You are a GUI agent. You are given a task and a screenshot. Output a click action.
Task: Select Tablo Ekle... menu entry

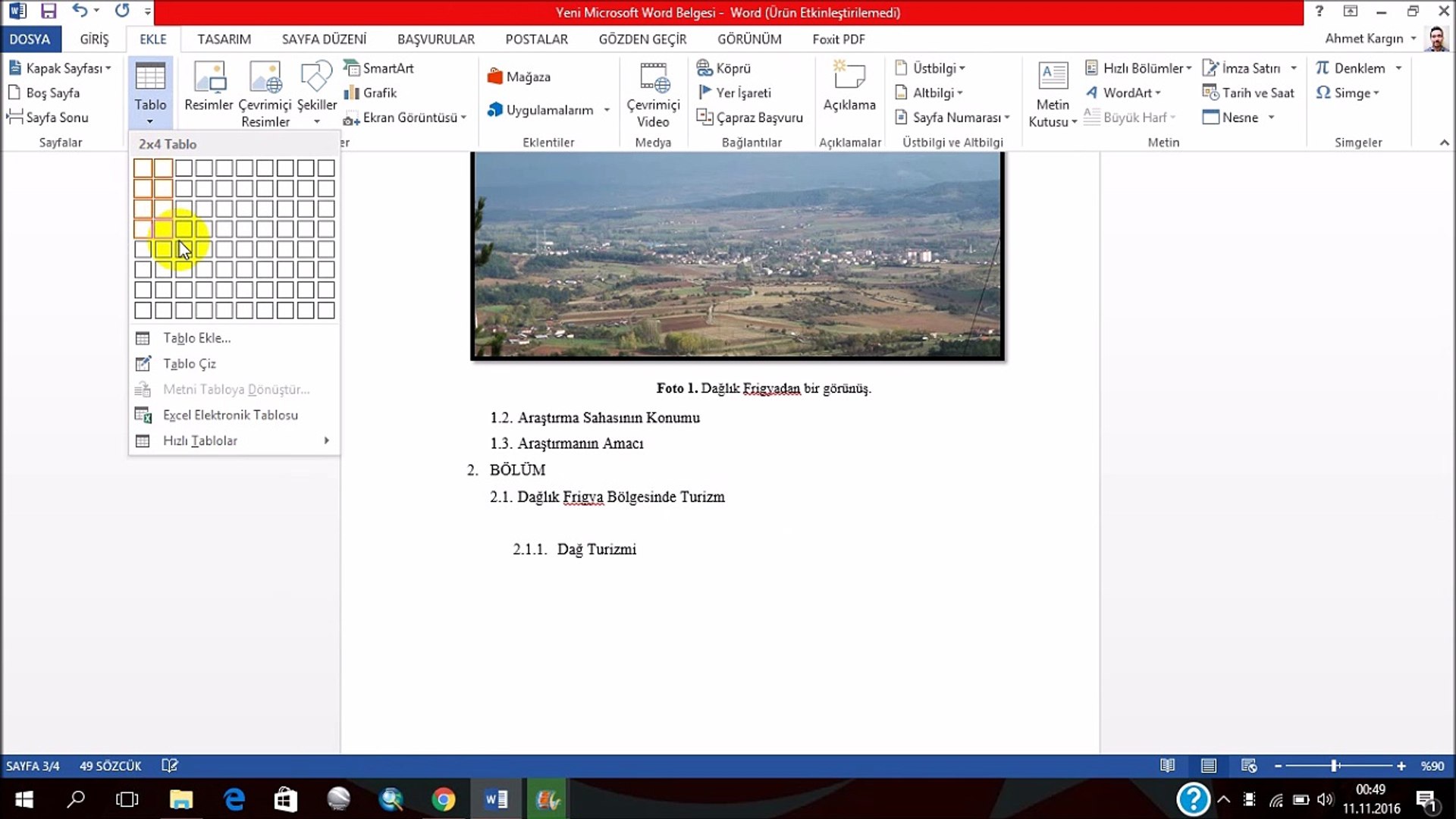point(197,338)
